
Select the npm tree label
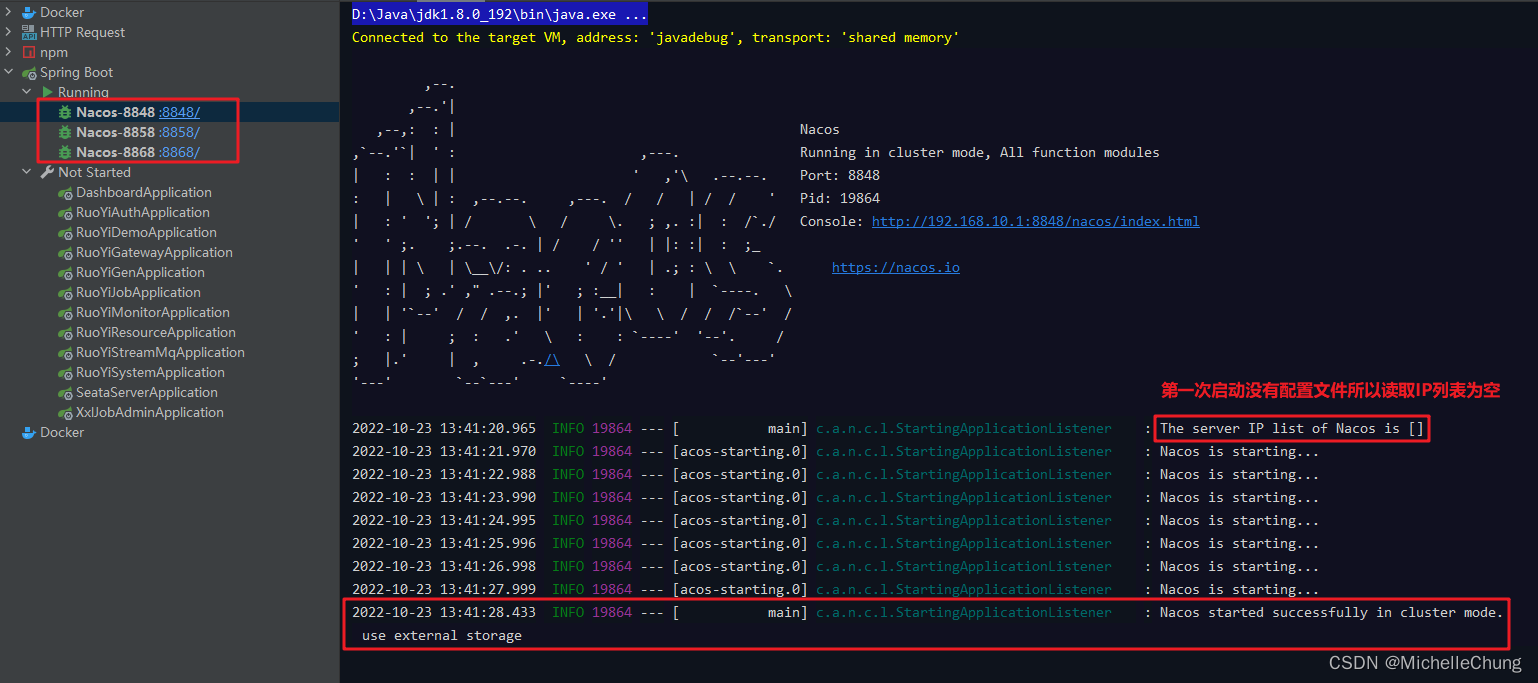(54, 52)
